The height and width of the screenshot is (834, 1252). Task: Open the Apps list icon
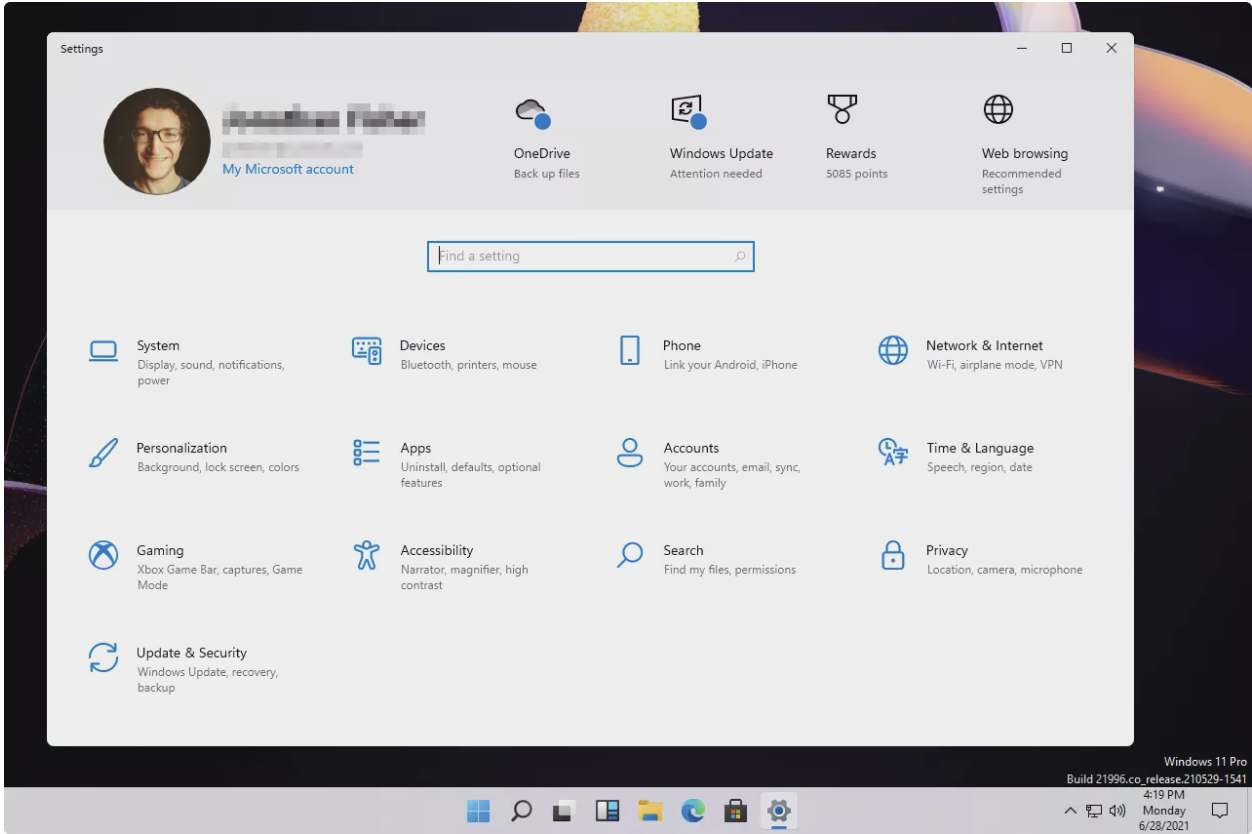point(367,453)
